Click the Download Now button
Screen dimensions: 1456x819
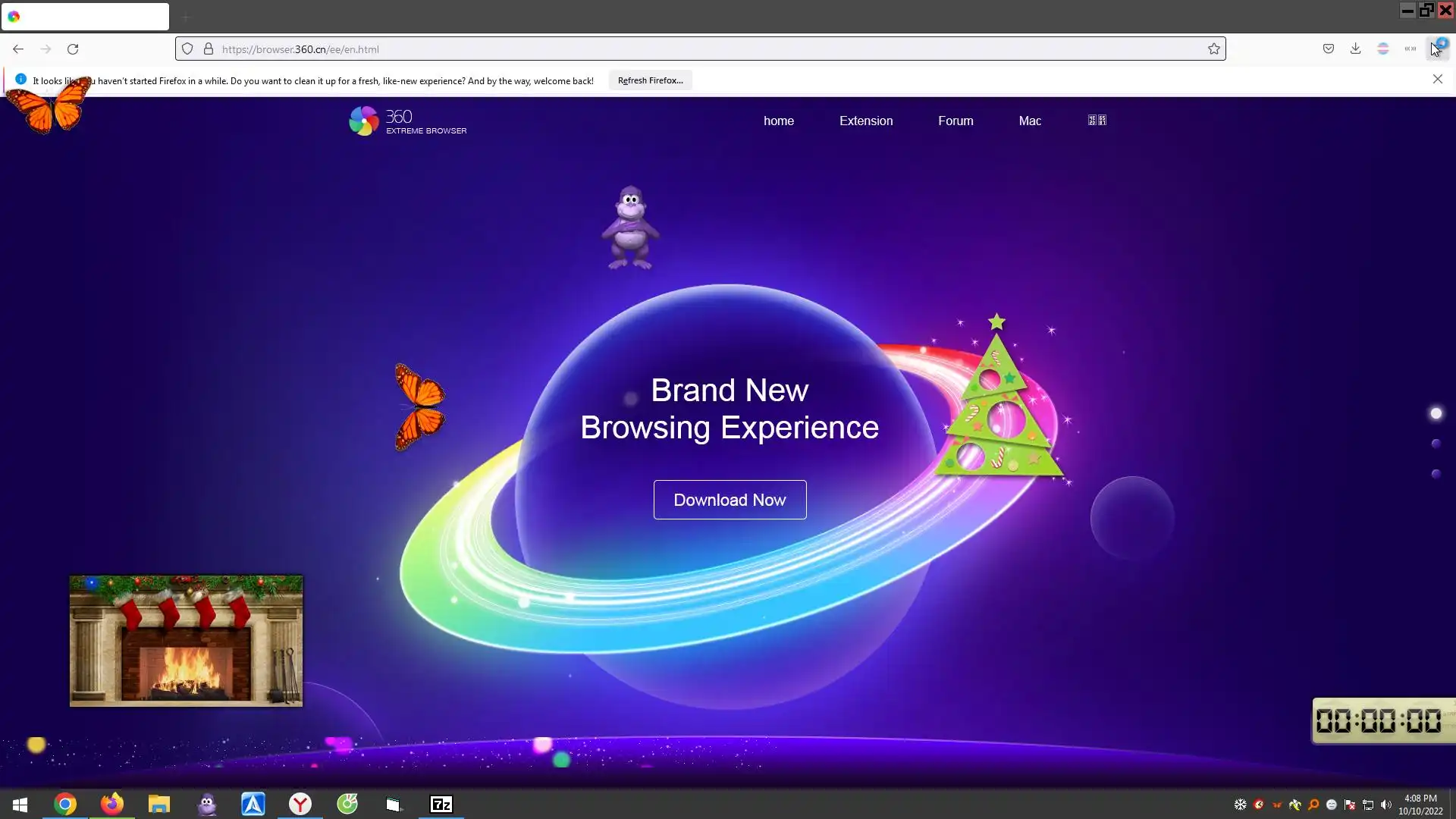point(730,500)
